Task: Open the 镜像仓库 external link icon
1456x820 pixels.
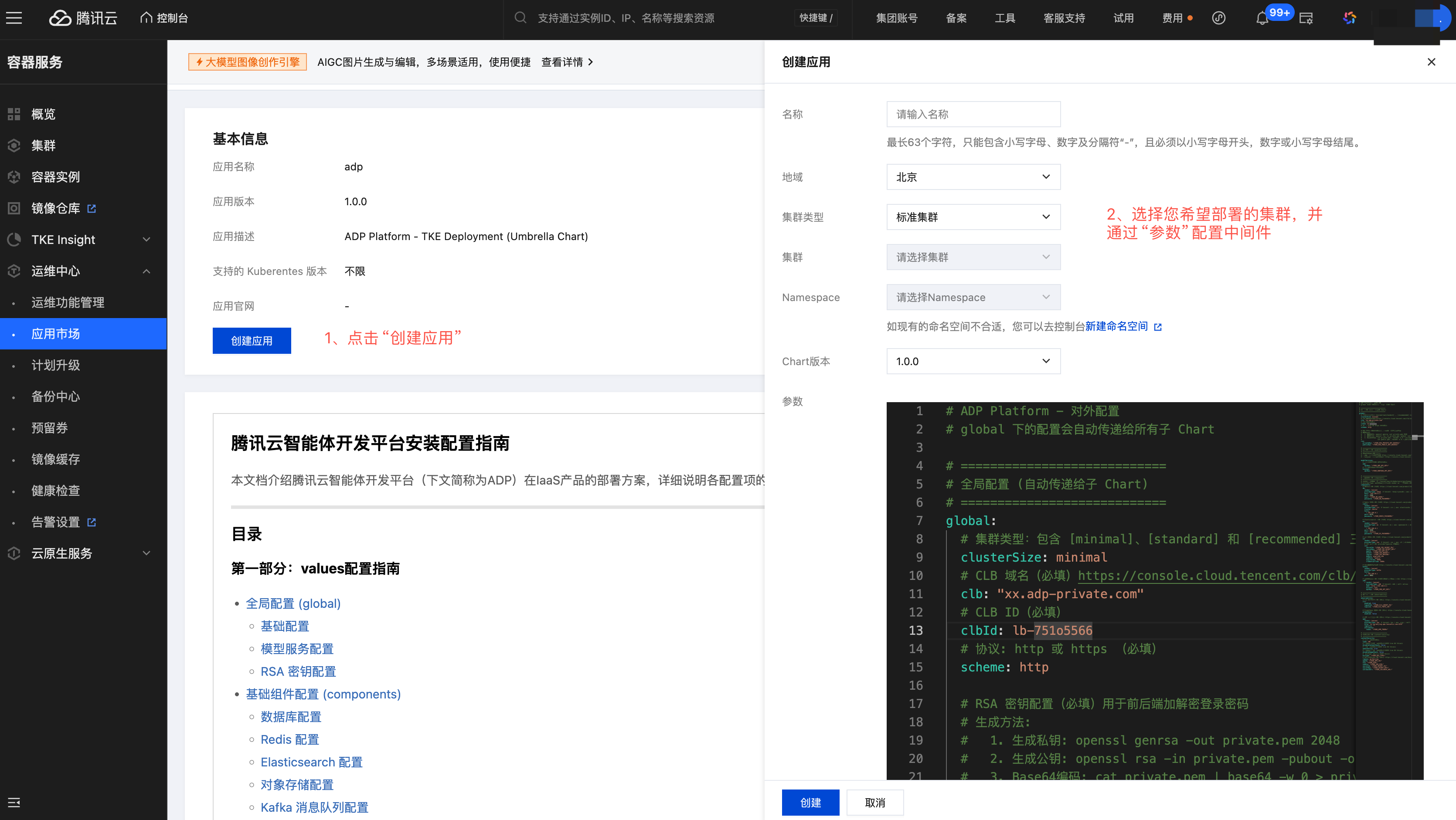Action: (92, 208)
